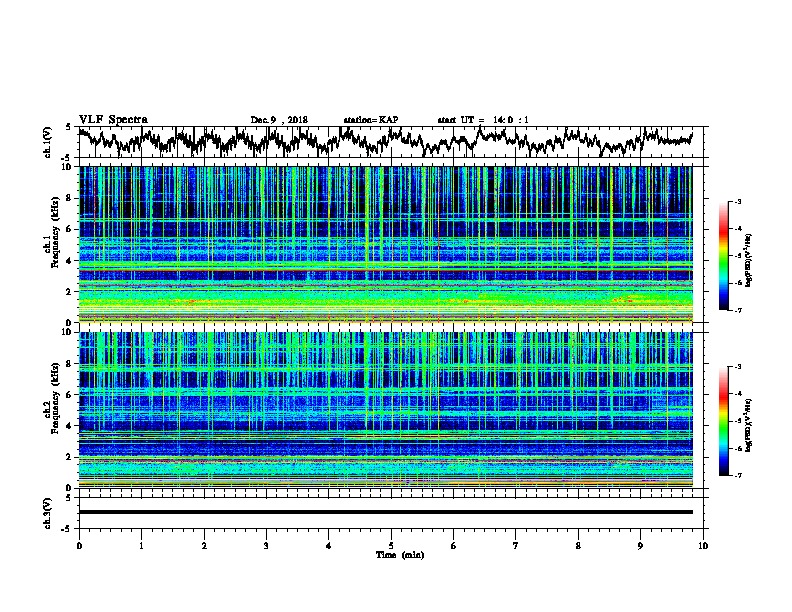Click the "4" tick label on the time axis
This screenshot has width=792, height=612.
pos(329,546)
